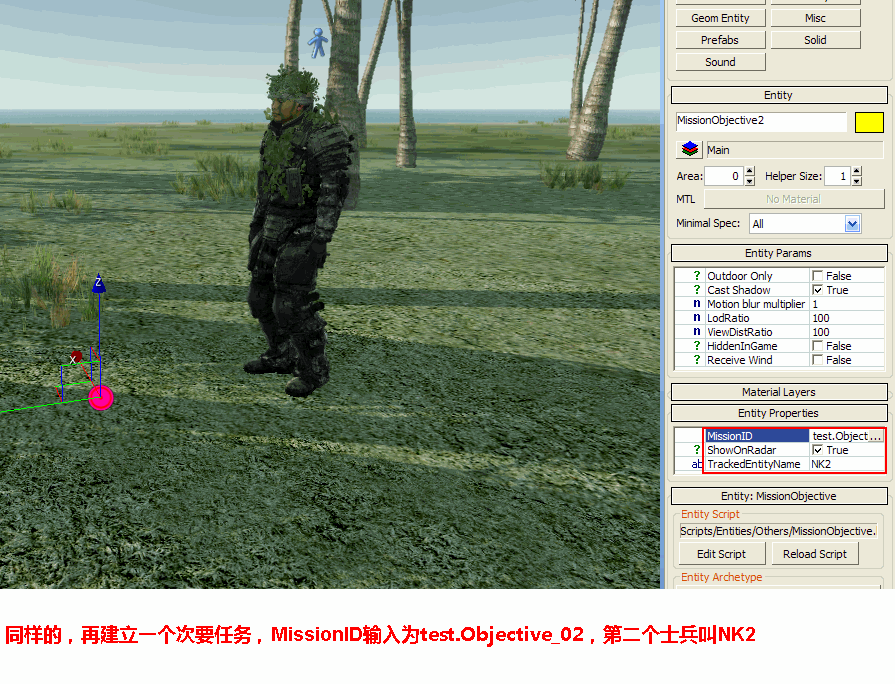Viewport: 895px width, 684px height.
Task: Click string type icon beside TrackedEntityName
Action: tap(696, 464)
